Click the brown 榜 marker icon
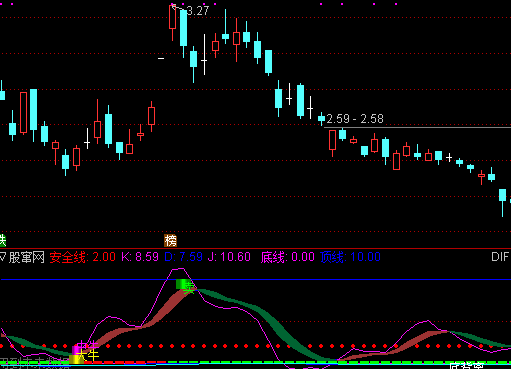Image resolution: width=511 pixels, height=369 pixels. [x=170, y=240]
